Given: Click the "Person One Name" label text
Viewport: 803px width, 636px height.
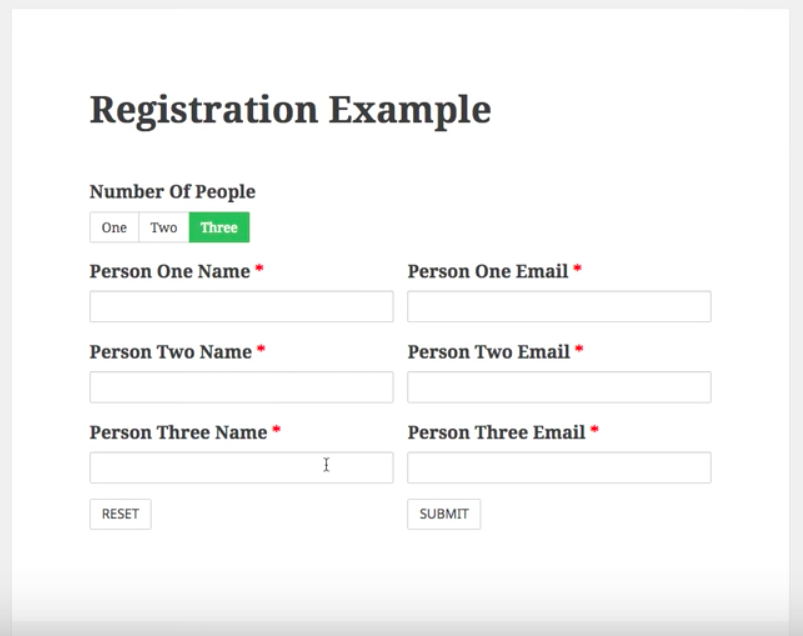Looking at the screenshot, I should click(x=170, y=271).
